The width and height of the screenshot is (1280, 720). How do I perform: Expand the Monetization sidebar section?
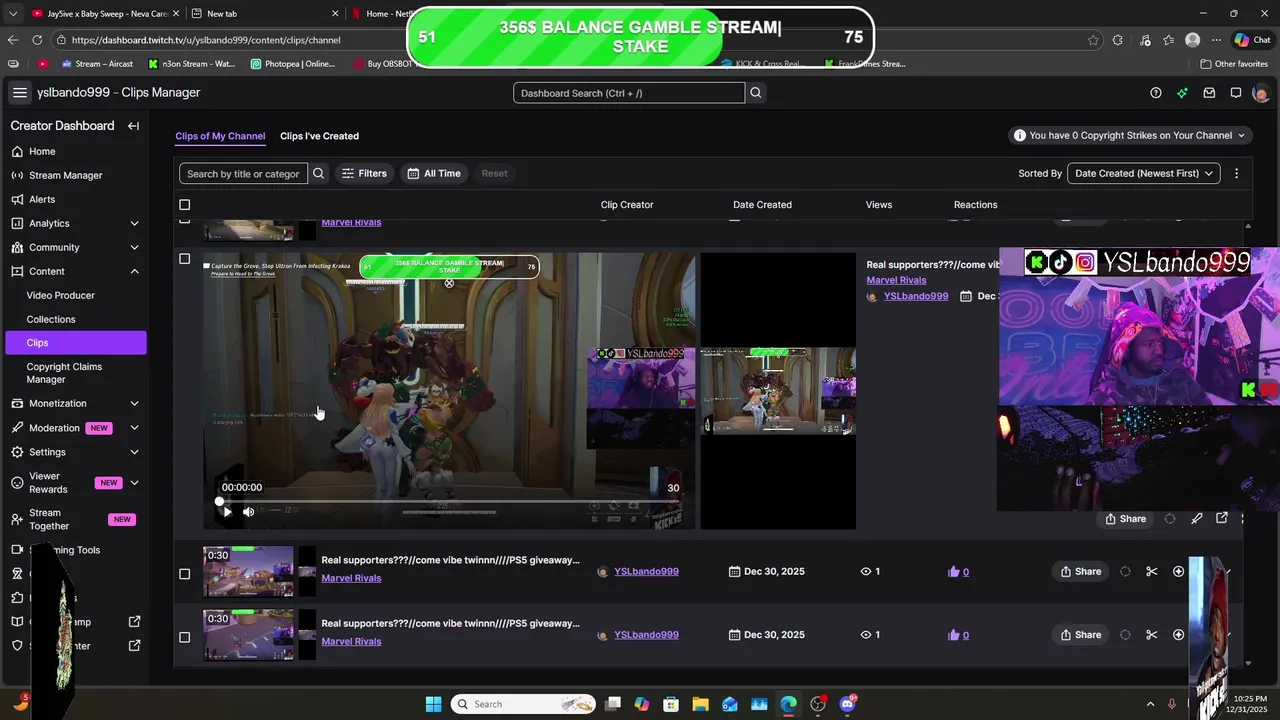pyautogui.click(x=134, y=403)
